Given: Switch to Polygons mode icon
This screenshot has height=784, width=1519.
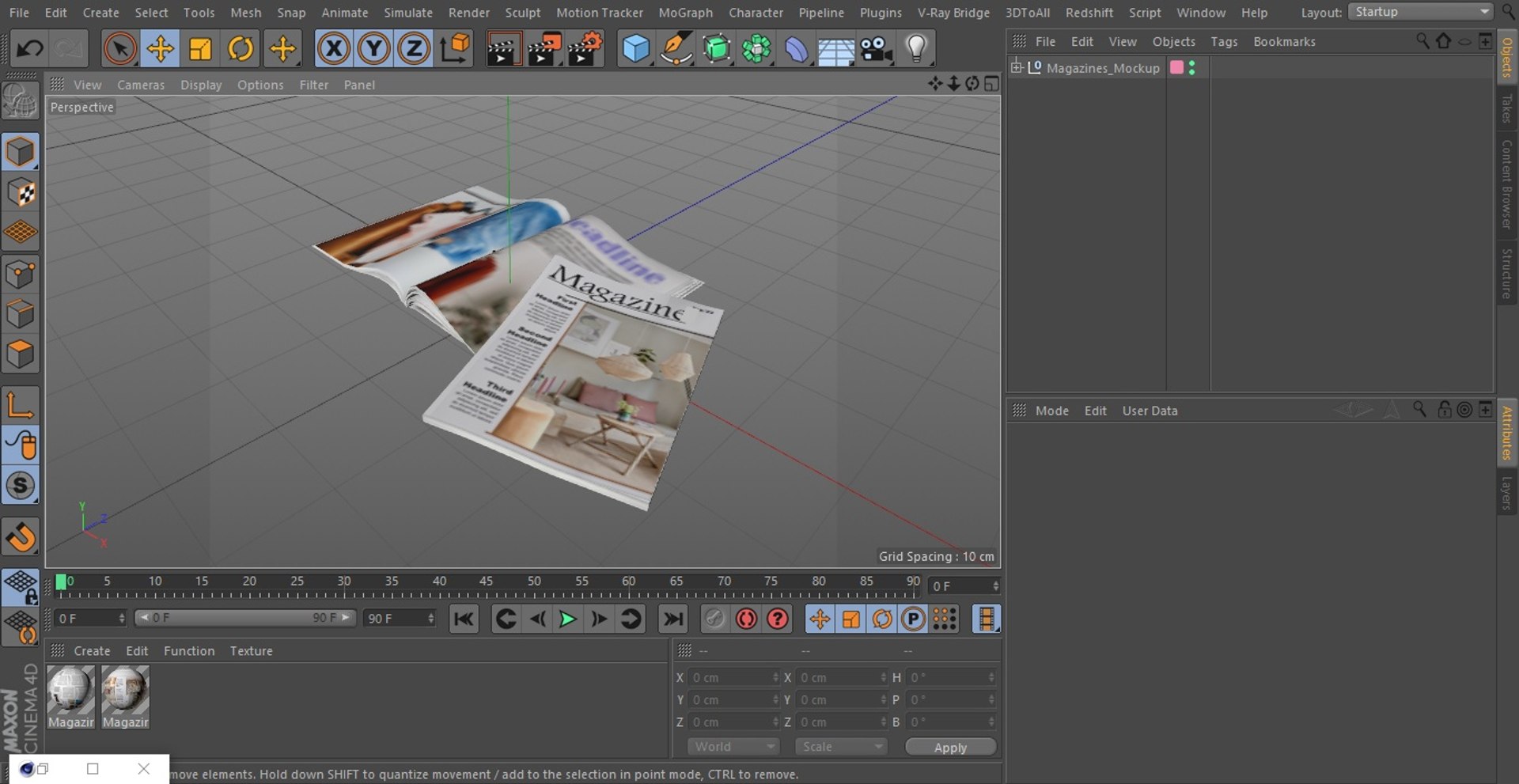Looking at the screenshot, I should tap(21, 354).
